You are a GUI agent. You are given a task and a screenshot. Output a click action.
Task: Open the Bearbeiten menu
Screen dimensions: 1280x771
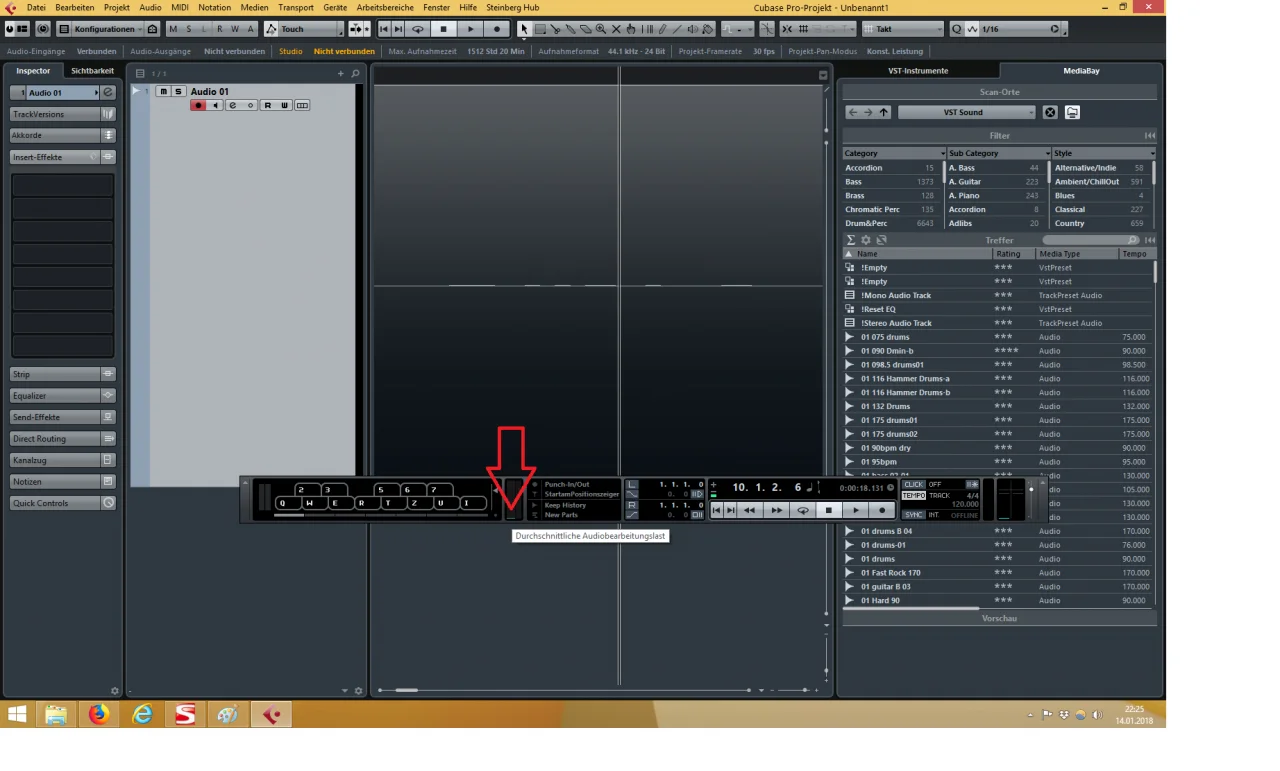(x=75, y=7)
